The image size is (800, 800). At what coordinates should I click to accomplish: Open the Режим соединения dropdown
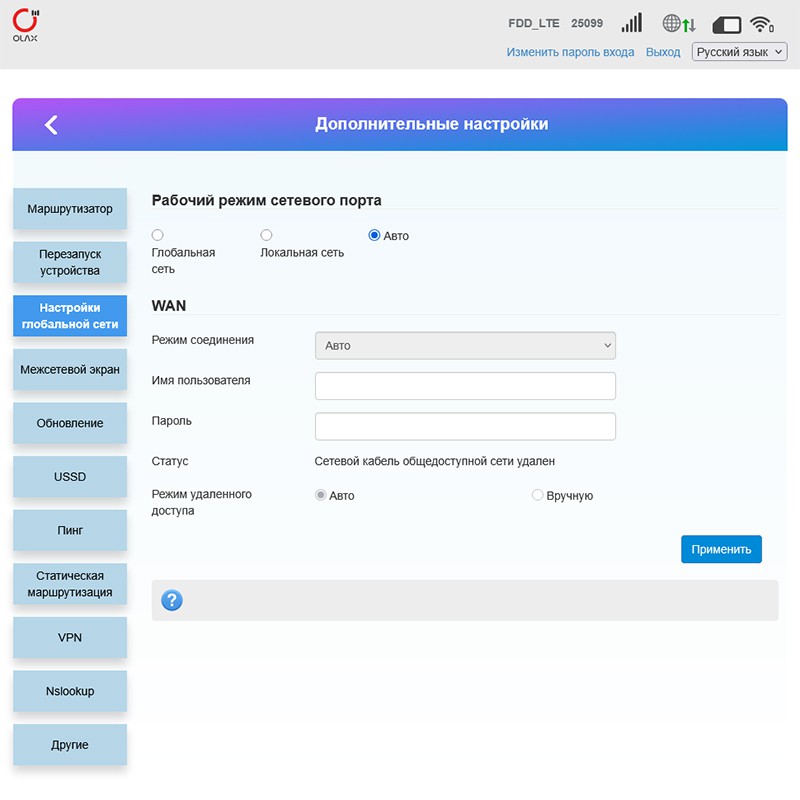click(465, 345)
